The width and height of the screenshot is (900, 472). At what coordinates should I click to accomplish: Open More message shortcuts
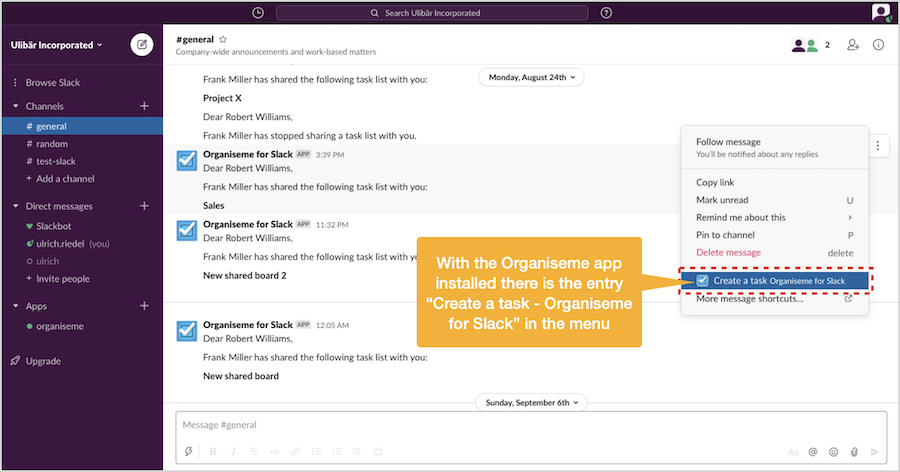(774, 299)
